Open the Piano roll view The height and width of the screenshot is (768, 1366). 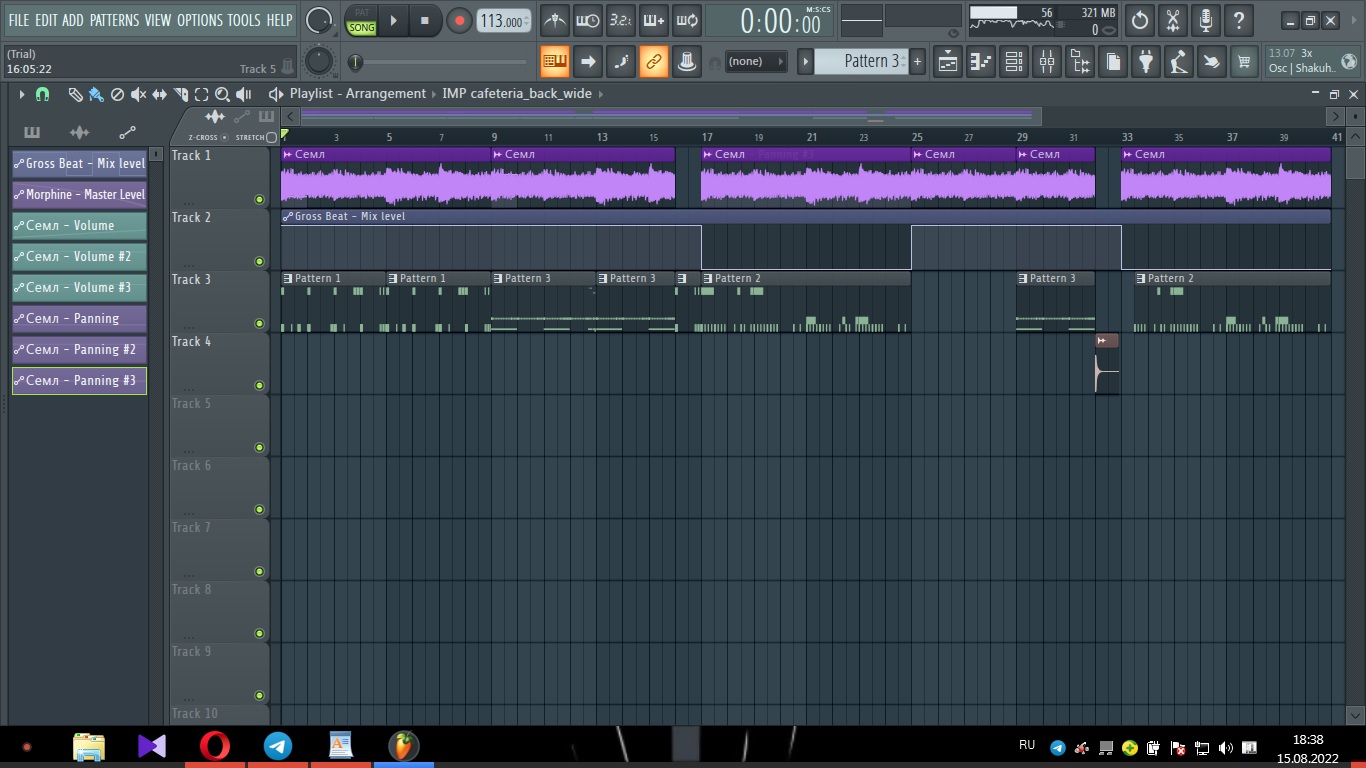981,62
